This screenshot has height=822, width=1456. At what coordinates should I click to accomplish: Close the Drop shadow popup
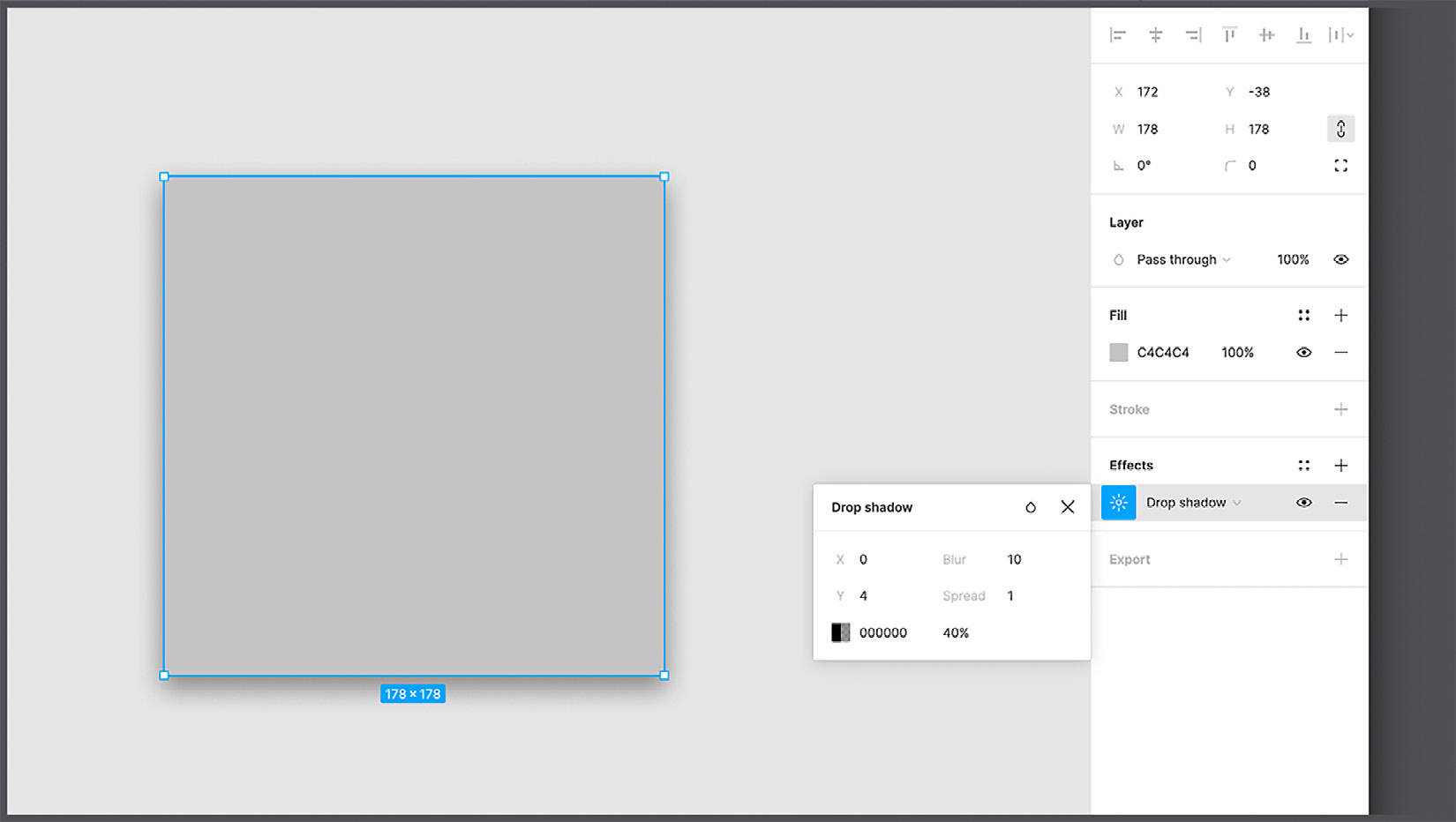(1068, 507)
